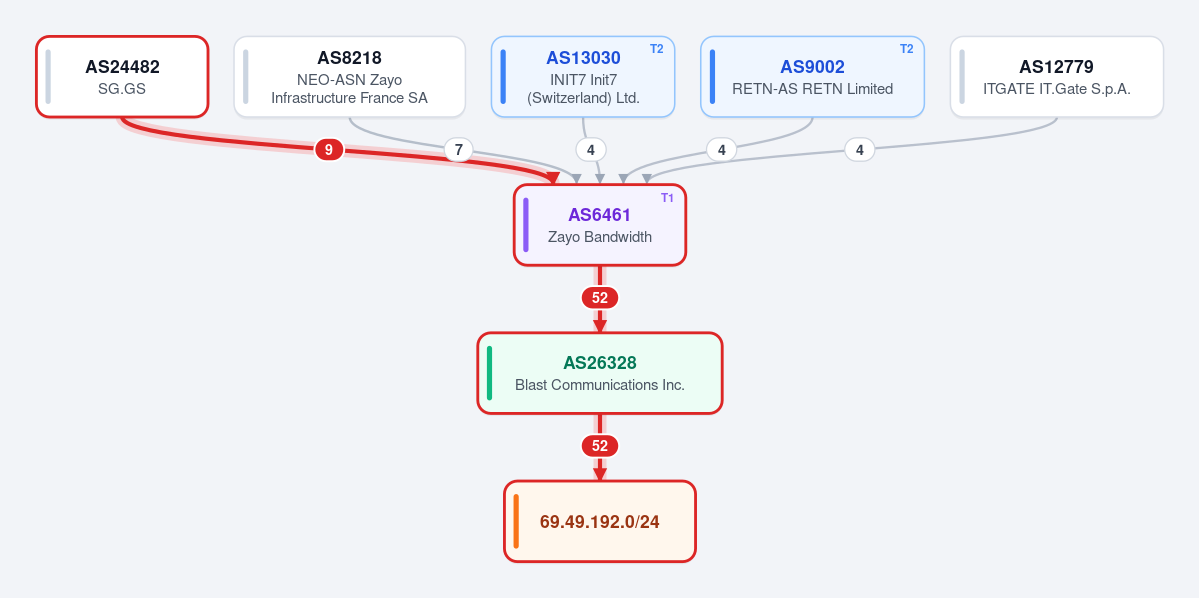Click the T2 tier tag on AS9002
1199x598 pixels.
[x=906, y=49]
